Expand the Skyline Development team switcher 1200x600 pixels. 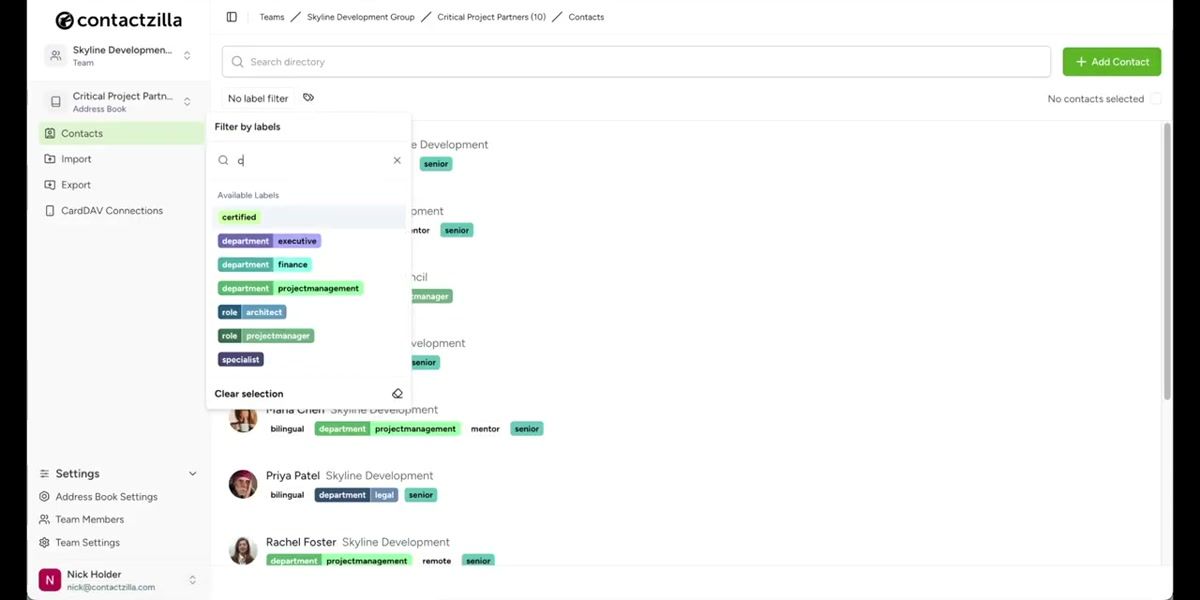(x=187, y=55)
